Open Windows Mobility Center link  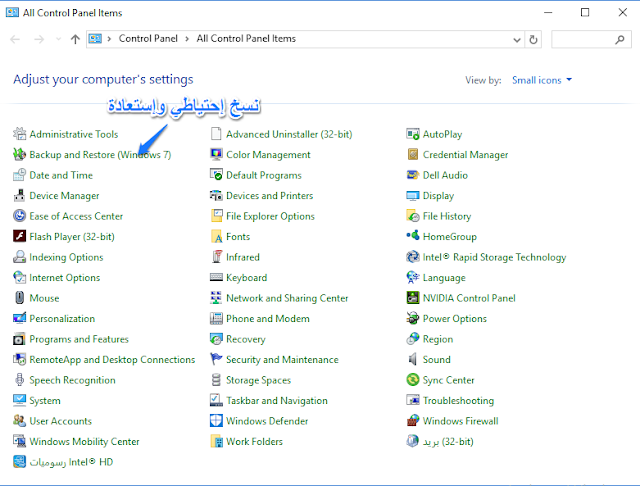84,442
